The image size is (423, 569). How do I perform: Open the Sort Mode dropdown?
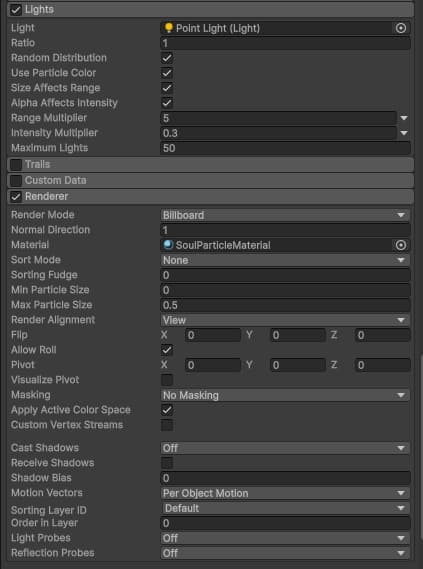285,260
